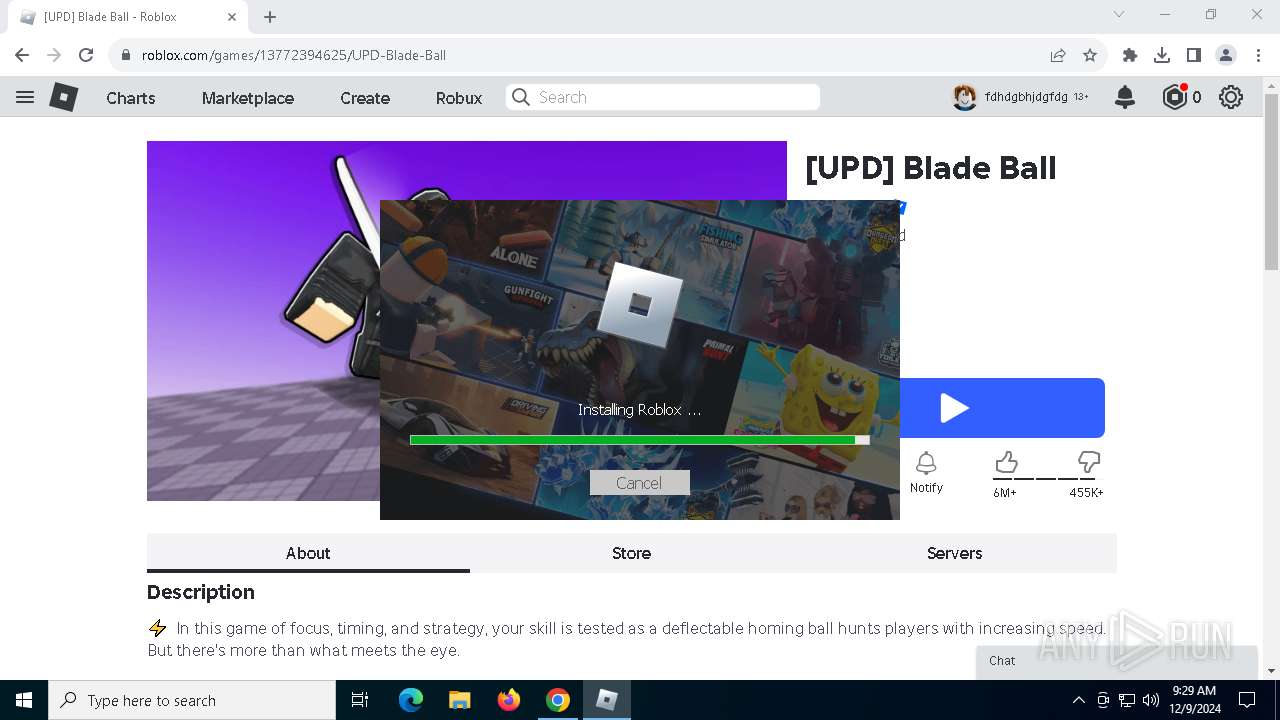1280x720 pixels.
Task: Open the taskbar clock and date
Action: point(1194,700)
